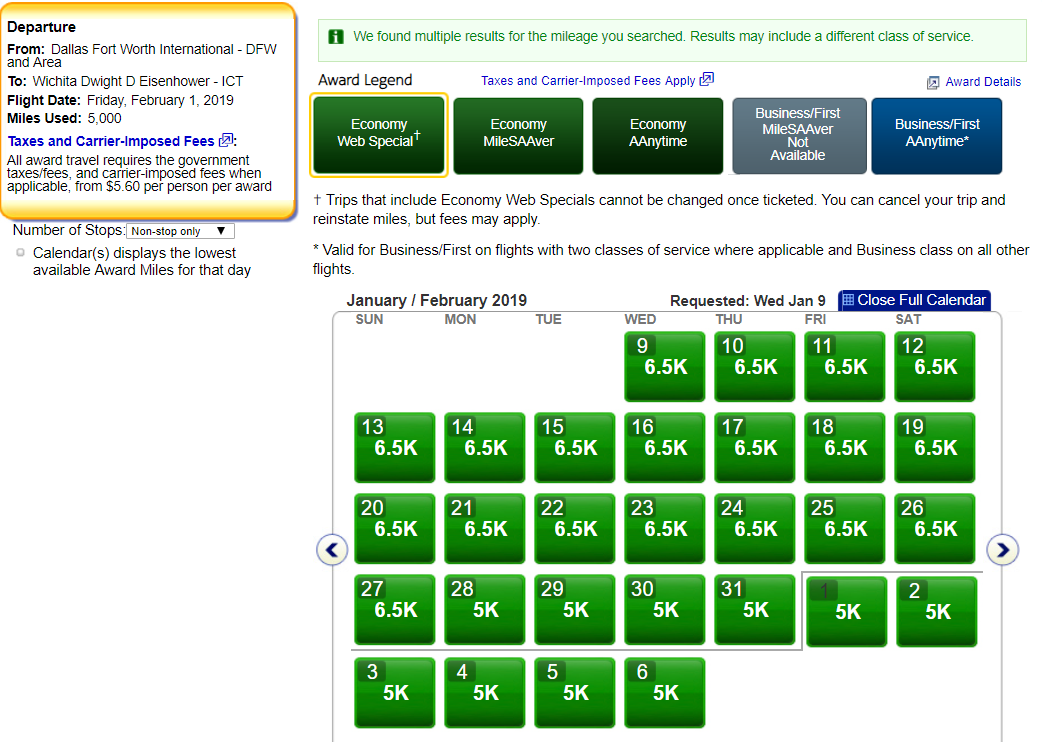The width and height of the screenshot is (1042, 742).
Task: Click the Award Details popup icon
Action: coord(933,82)
